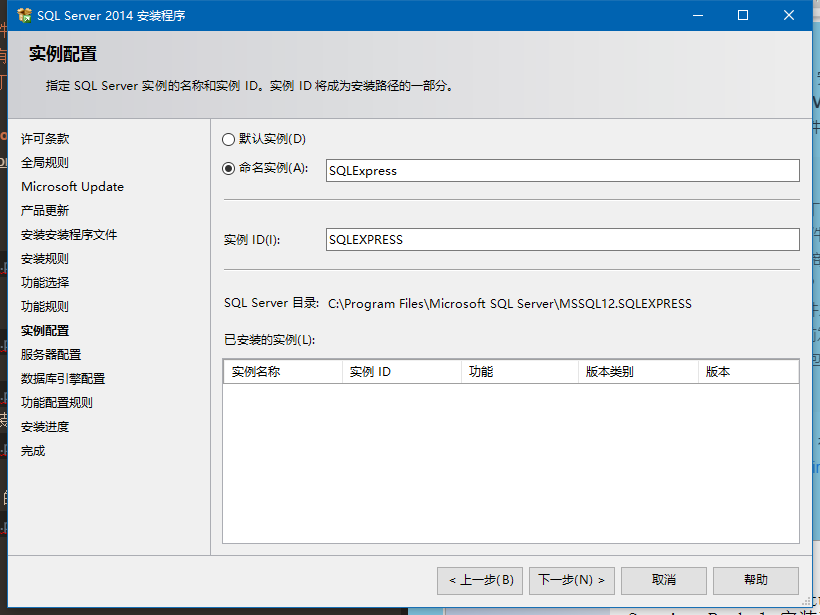This screenshot has height=615, width=820.
Task: Click the 实例配置 page heading
Action: click(63, 54)
